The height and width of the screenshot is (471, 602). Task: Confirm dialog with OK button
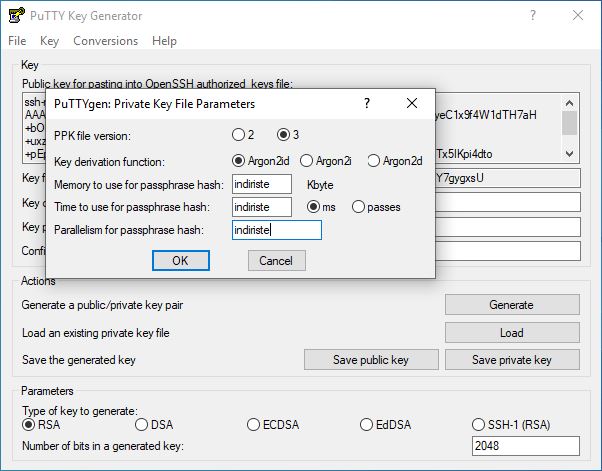coord(181,261)
